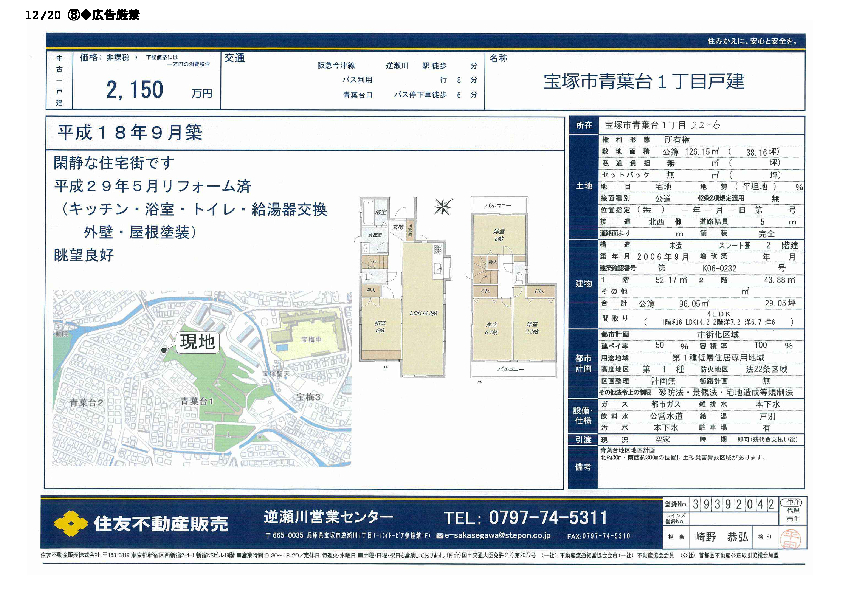
Task: Click the 都市計画 section label
Action: 584,366
